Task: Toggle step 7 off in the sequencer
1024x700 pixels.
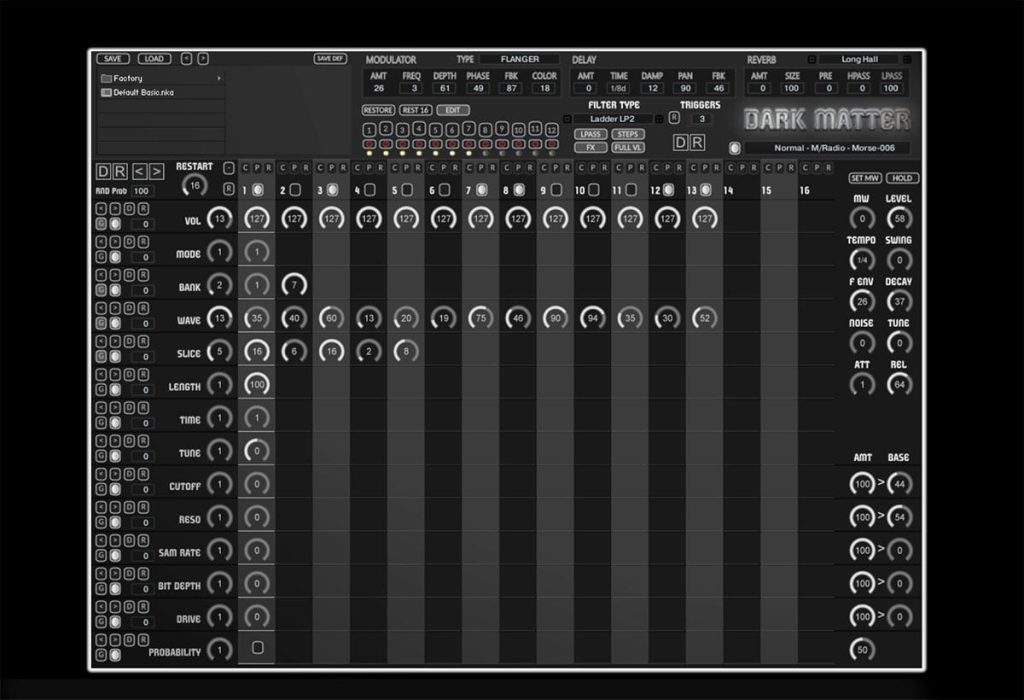Action: [481, 190]
